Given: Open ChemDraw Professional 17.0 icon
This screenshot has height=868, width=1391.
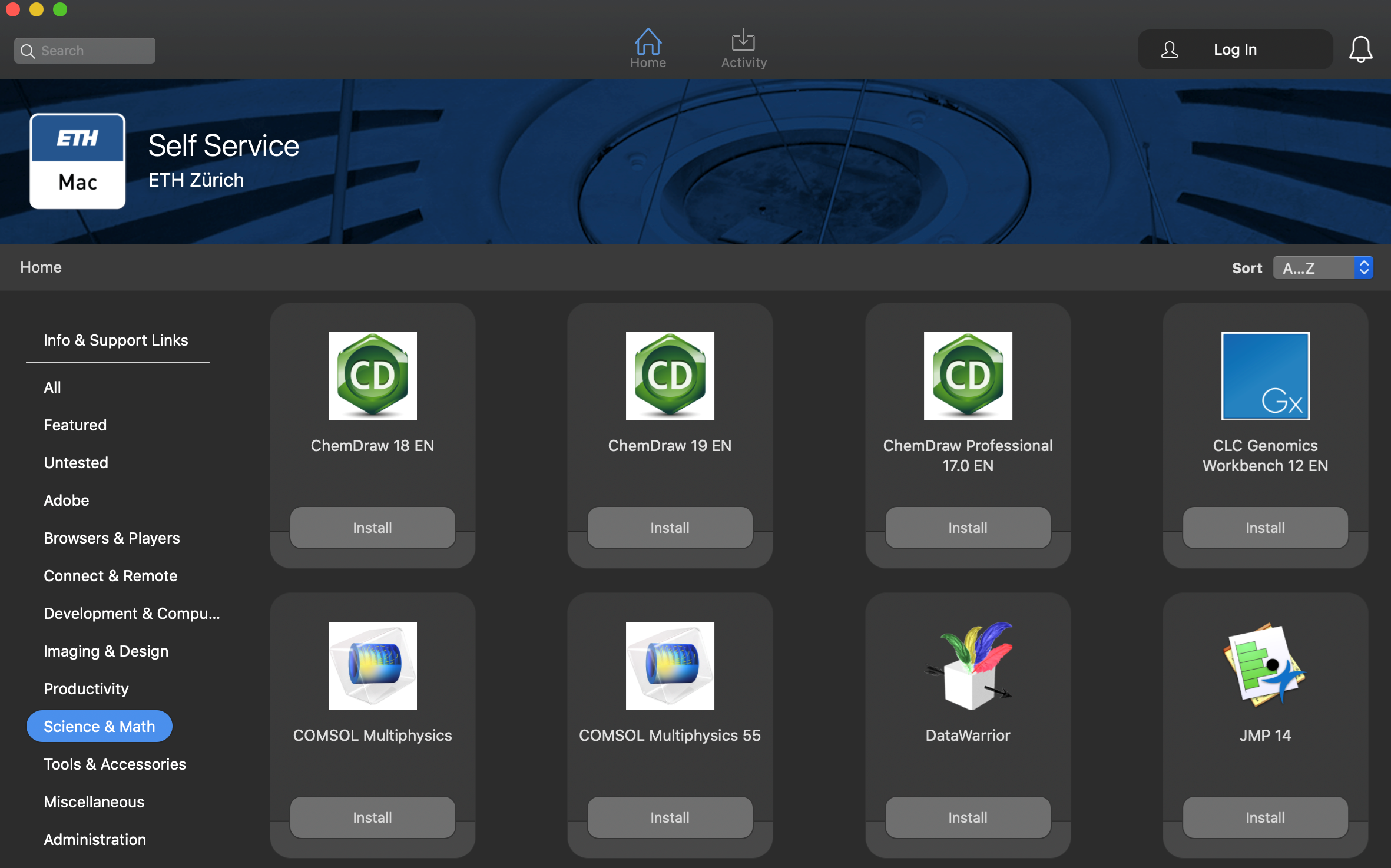Looking at the screenshot, I should pyautogui.click(x=968, y=376).
